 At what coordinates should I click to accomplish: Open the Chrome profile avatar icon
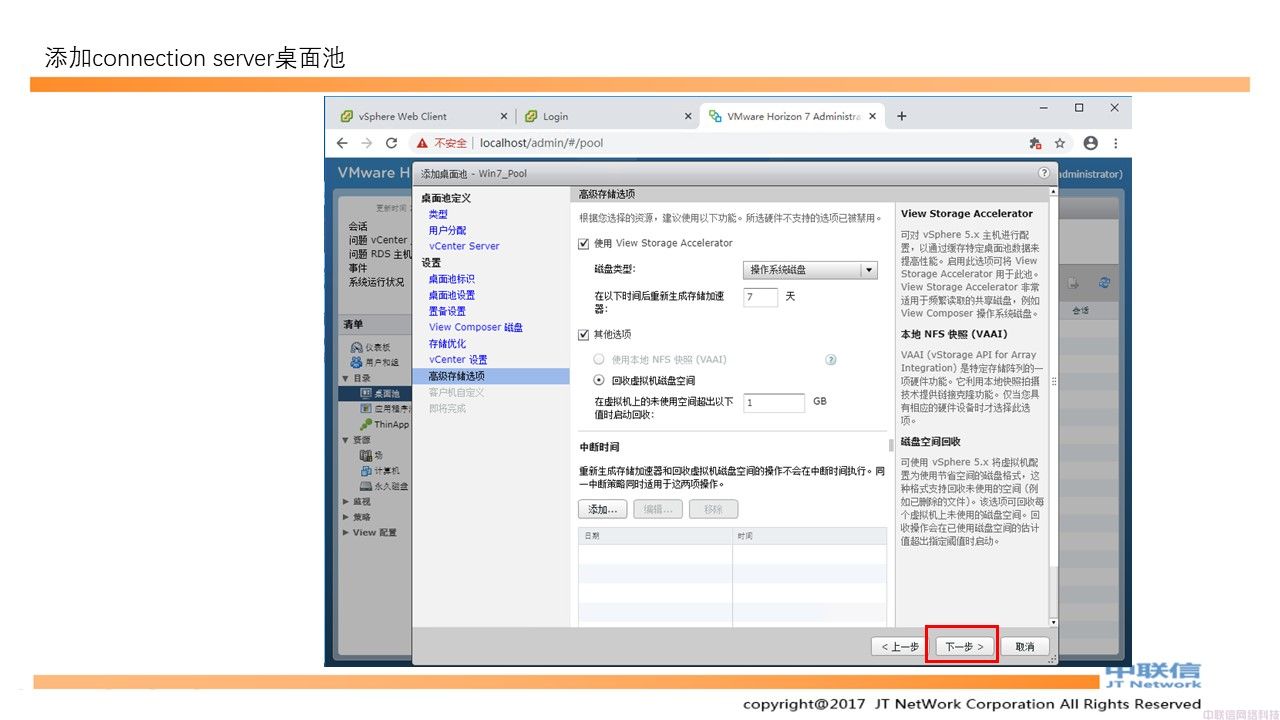pos(1090,143)
